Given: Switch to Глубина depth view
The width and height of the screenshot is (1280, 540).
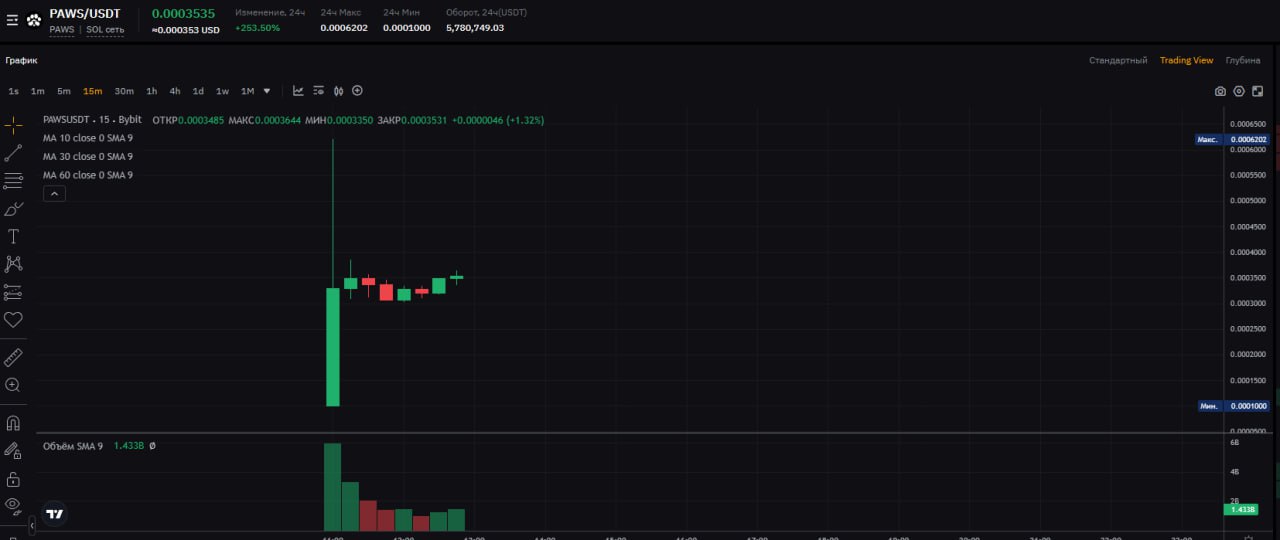Looking at the screenshot, I should [x=1243, y=60].
